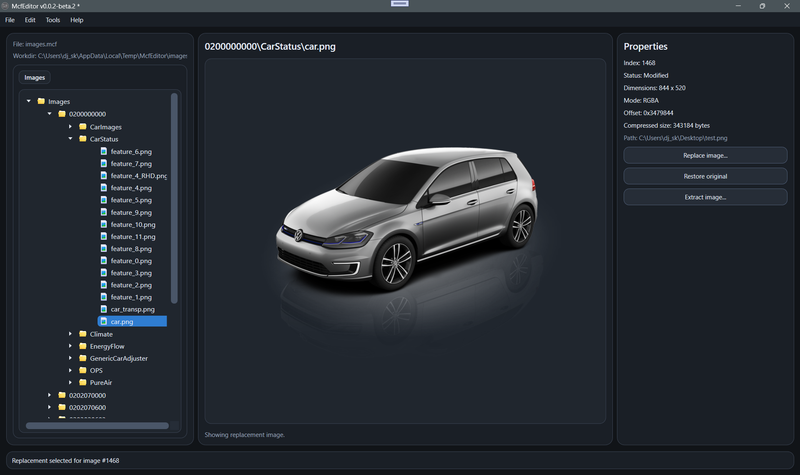This screenshot has height=475, width=800.
Task: Click the tree's vertical scrollbar
Action: (x=174, y=198)
